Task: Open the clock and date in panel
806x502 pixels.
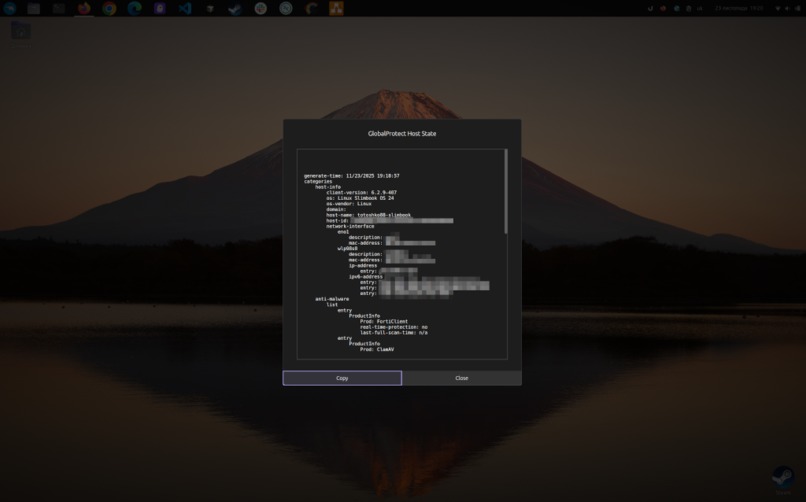Action: pyautogui.click(x=739, y=8)
